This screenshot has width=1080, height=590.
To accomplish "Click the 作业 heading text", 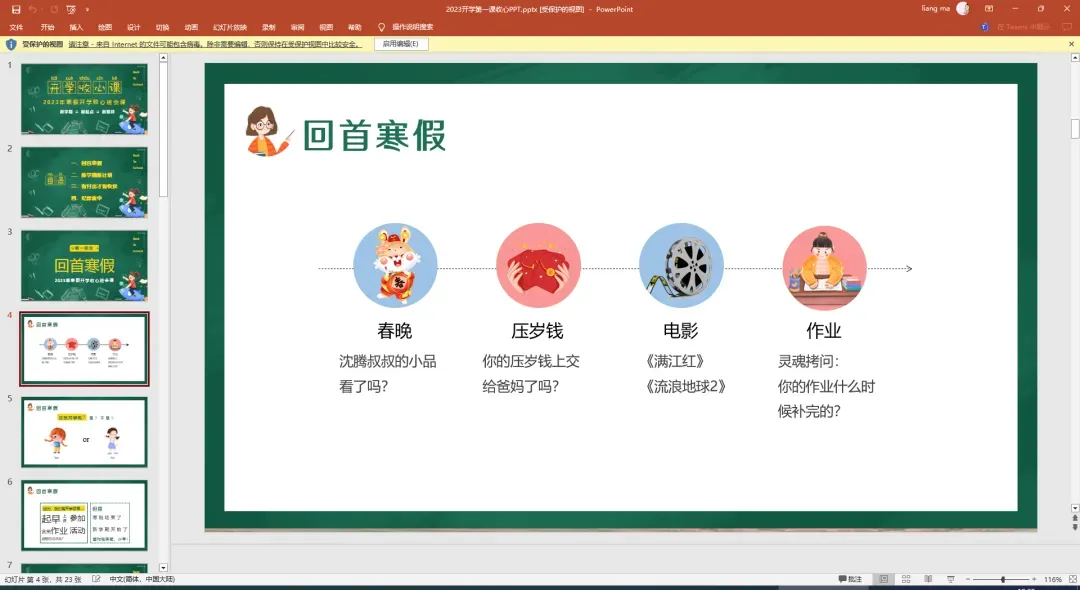I will pyautogui.click(x=824, y=331).
